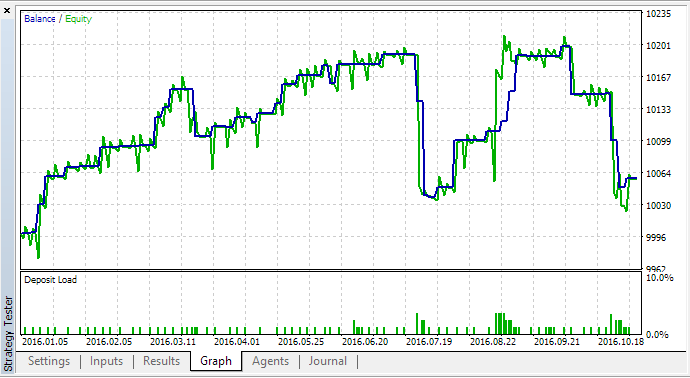This screenshot has width=690, height=378.
Task: Click the 2016.10.18 date label
Action: (x=621, y=342)
